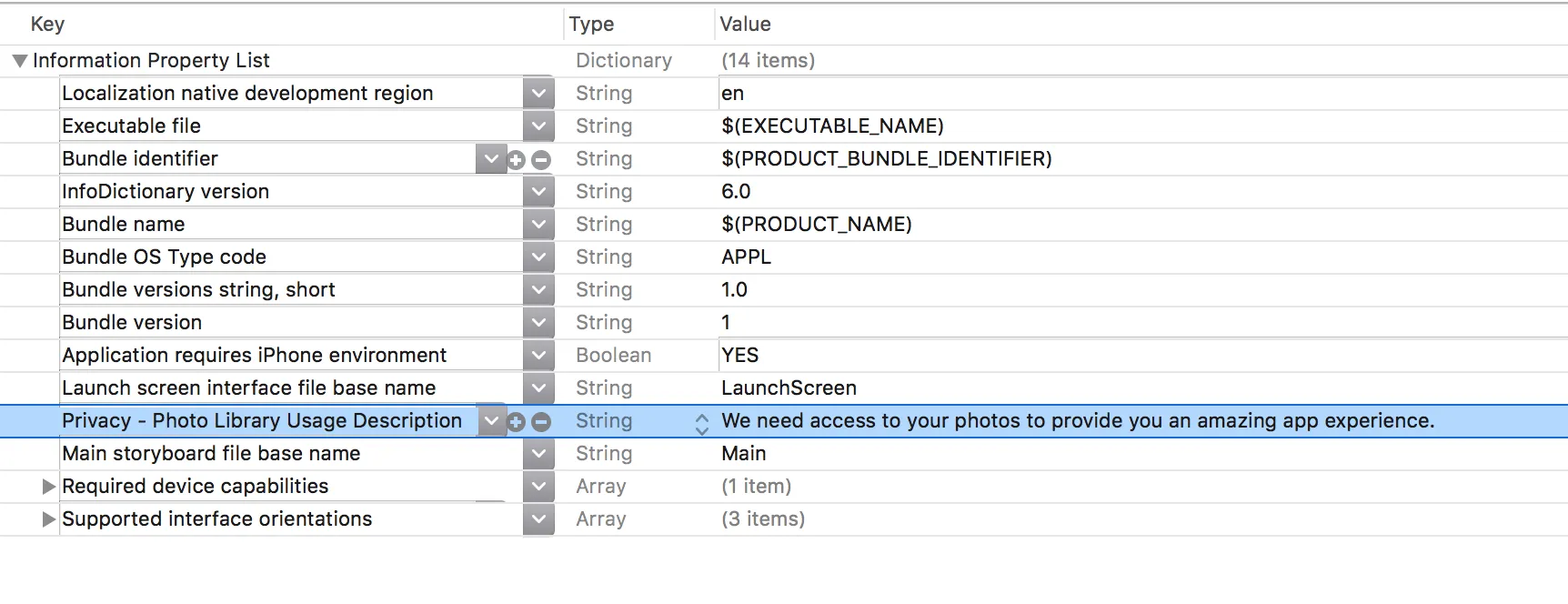
Task: Open key dropdown for Bundle identifier
Action: tap(491, 159)
